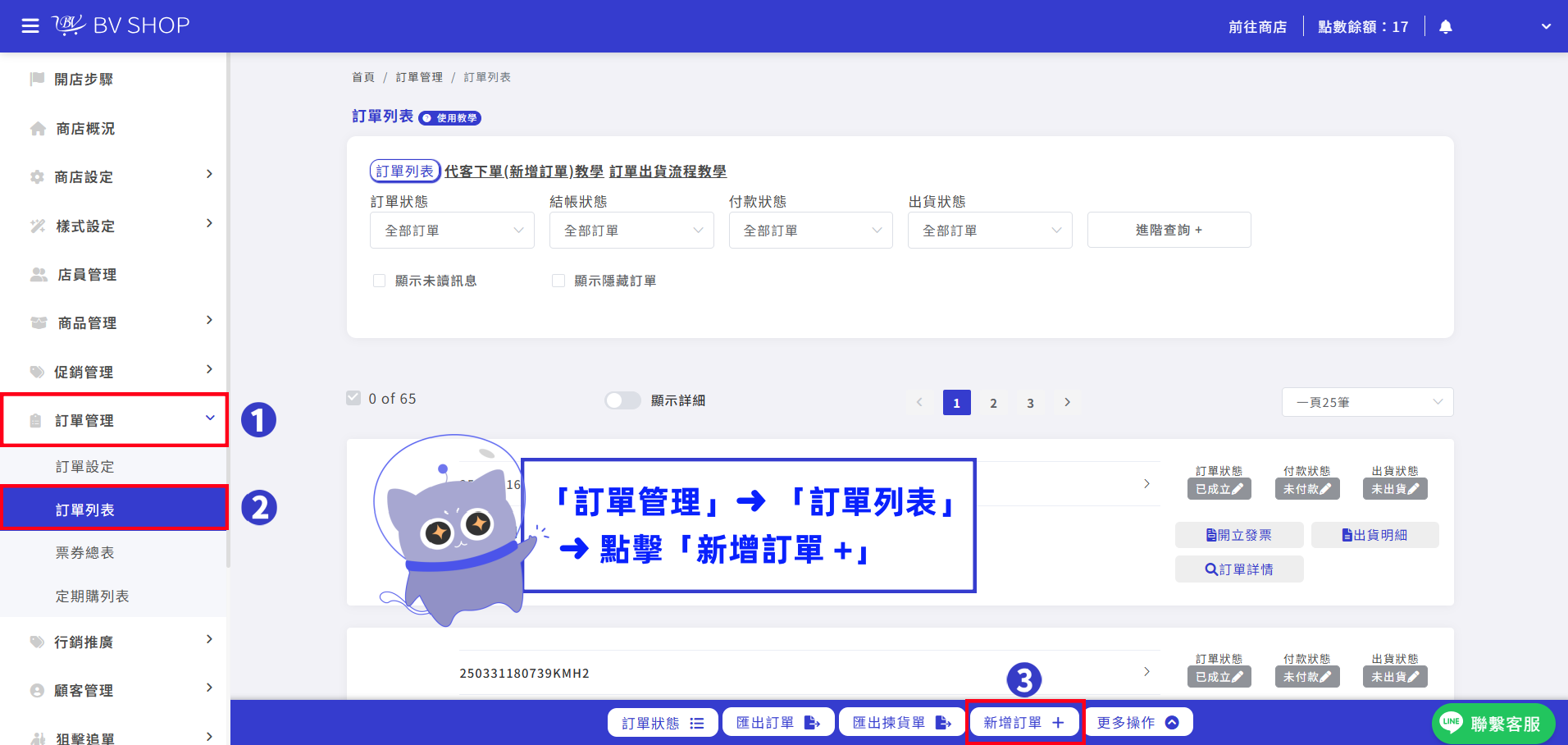Go to page 3
This screenshot has height=745, width=1568.
point(1030,403)
